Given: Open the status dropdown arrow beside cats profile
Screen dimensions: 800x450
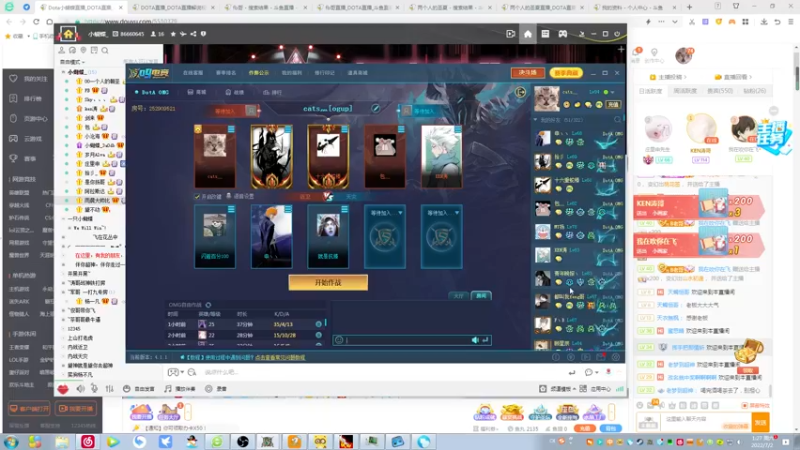Looking at the screenshot, I should tap(613, 92).
